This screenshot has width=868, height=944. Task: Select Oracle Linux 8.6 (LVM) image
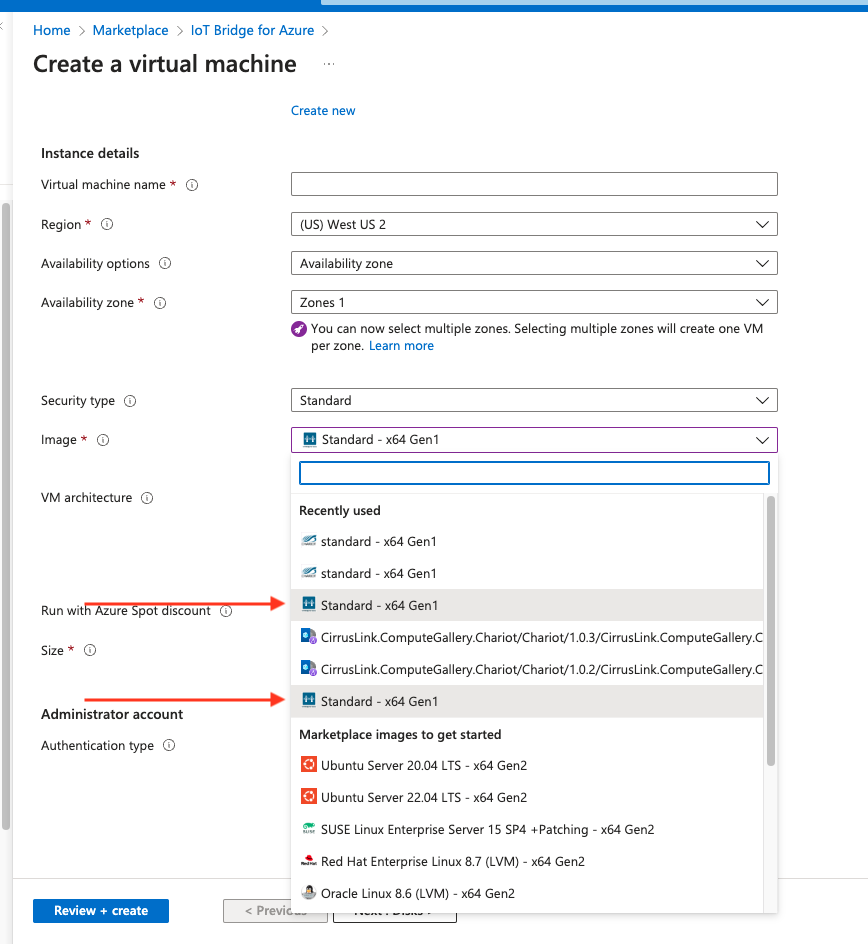(417, 894)
